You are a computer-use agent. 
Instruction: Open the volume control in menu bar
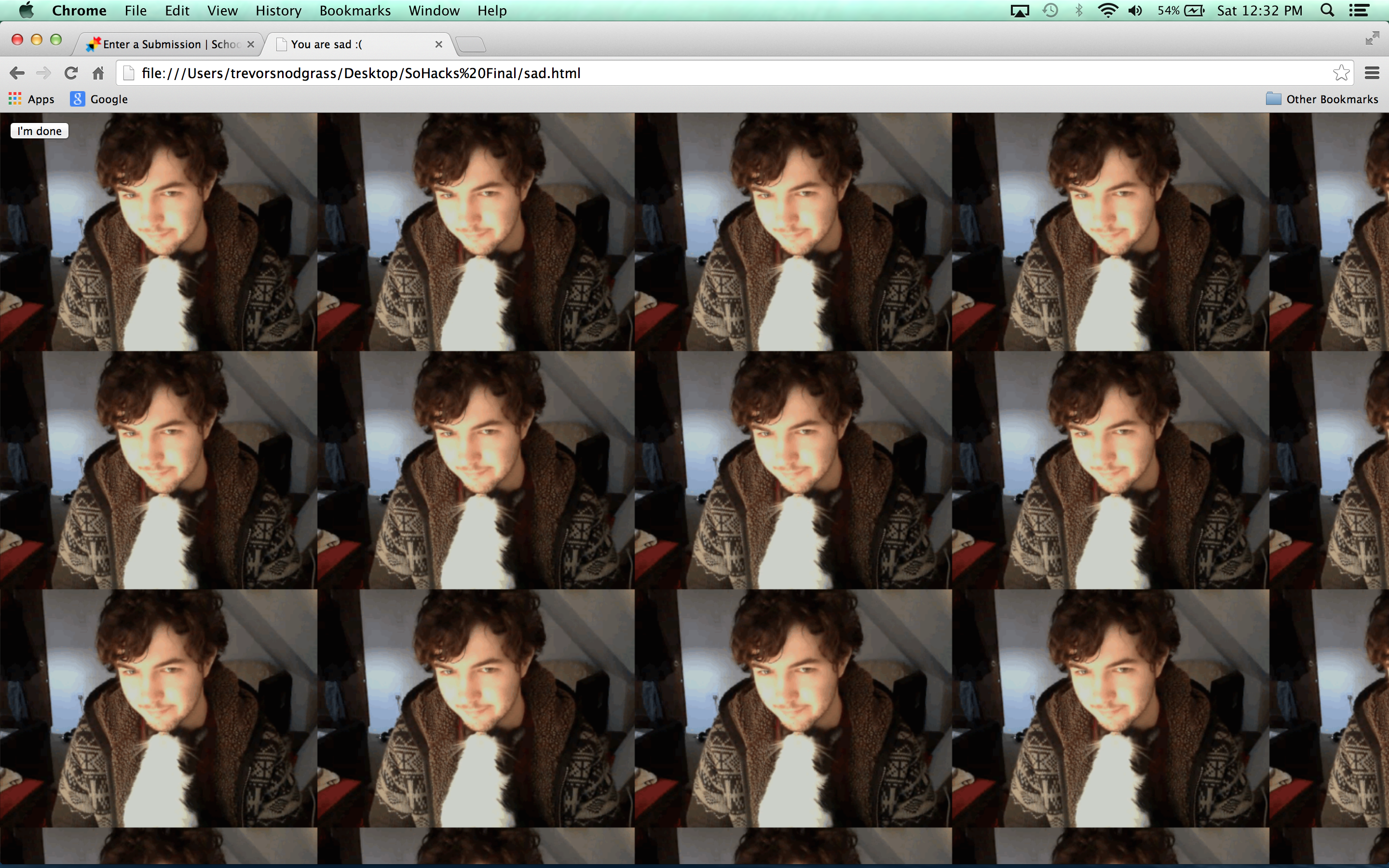(1135, 10)
